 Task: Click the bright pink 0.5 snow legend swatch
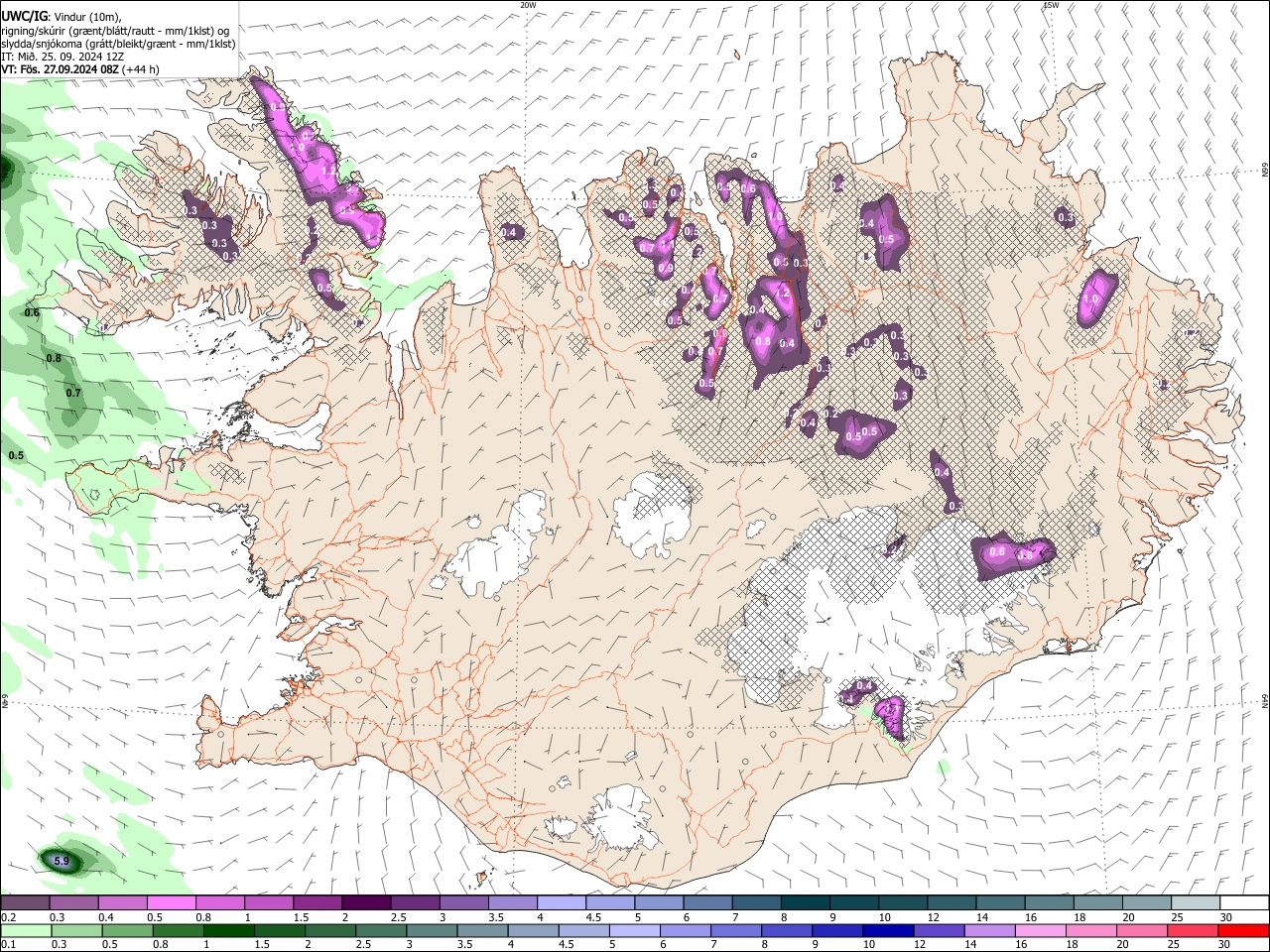tap(171, 903)
